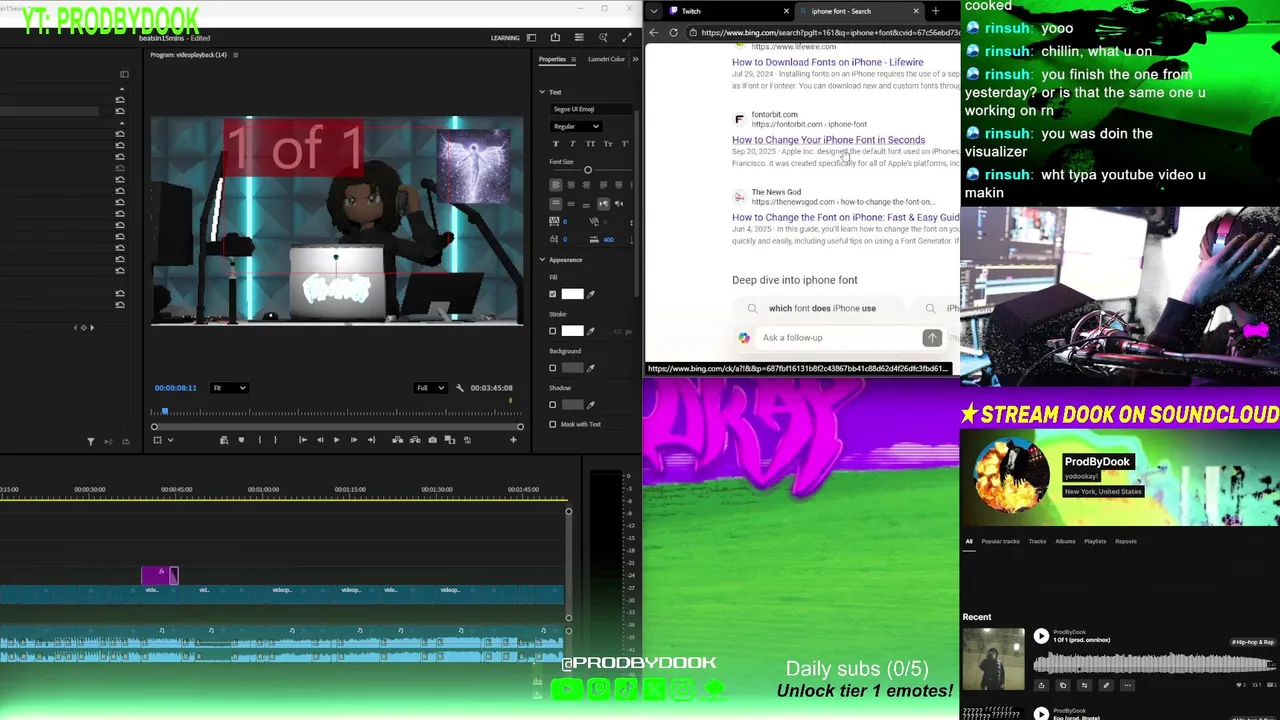The width and height of the screenshot is (1280, 720).
Task: Switch to the Lumetri Color tab
Action: [x=606, y=59]
